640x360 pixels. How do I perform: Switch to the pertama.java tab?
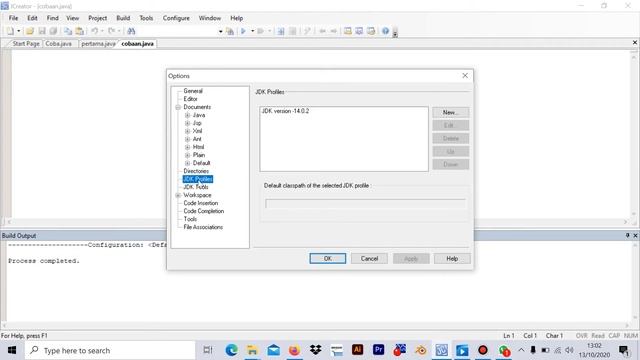[x=98, y=43]
